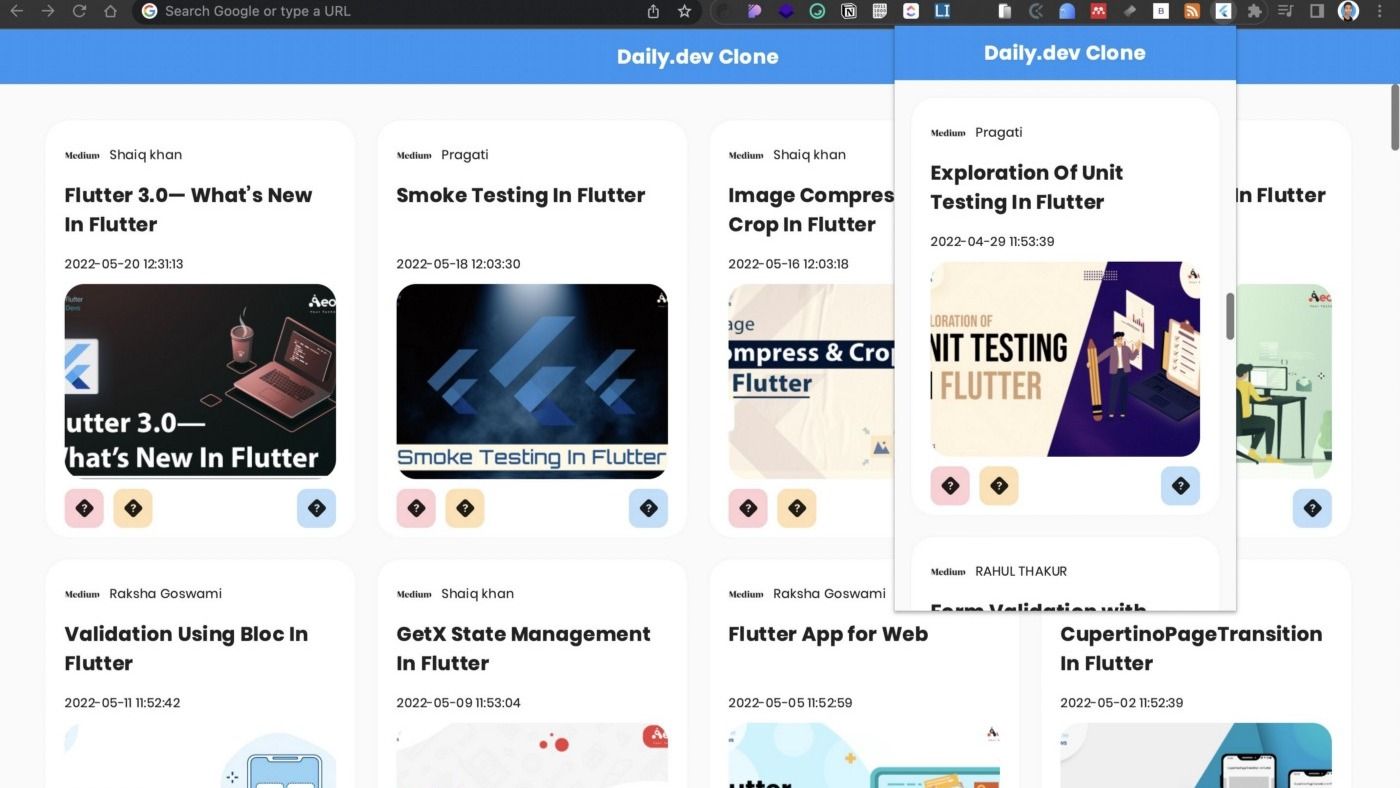
Task: Click the Bitwarden extension icon
Action: tap(1160, 11)
